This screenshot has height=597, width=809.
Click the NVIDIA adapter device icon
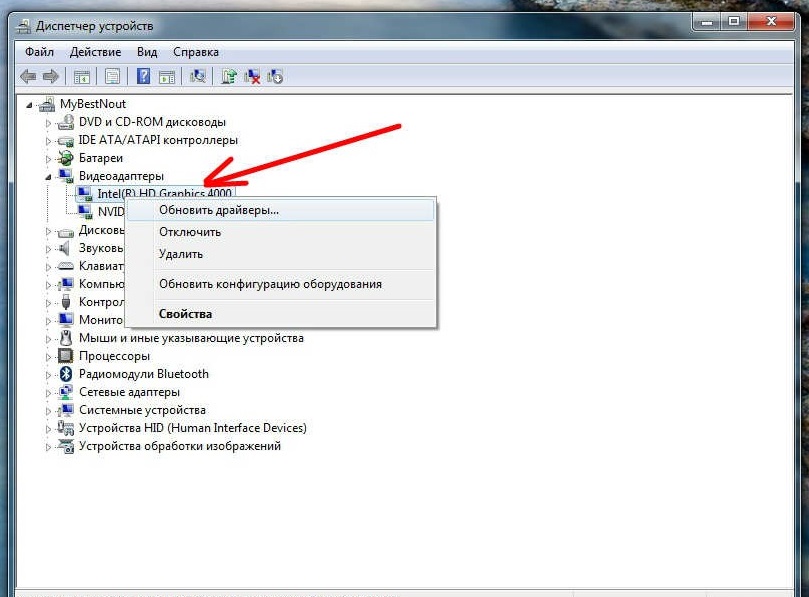tap(85, 212)
